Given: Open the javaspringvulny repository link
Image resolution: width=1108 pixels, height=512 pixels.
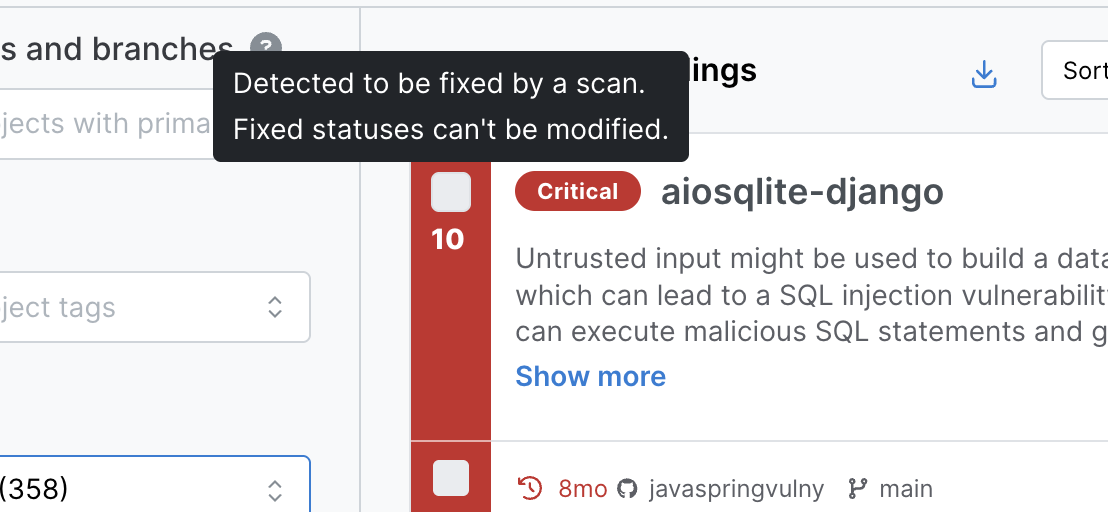Looking at the screenshot, I should (x=736, y=489).
